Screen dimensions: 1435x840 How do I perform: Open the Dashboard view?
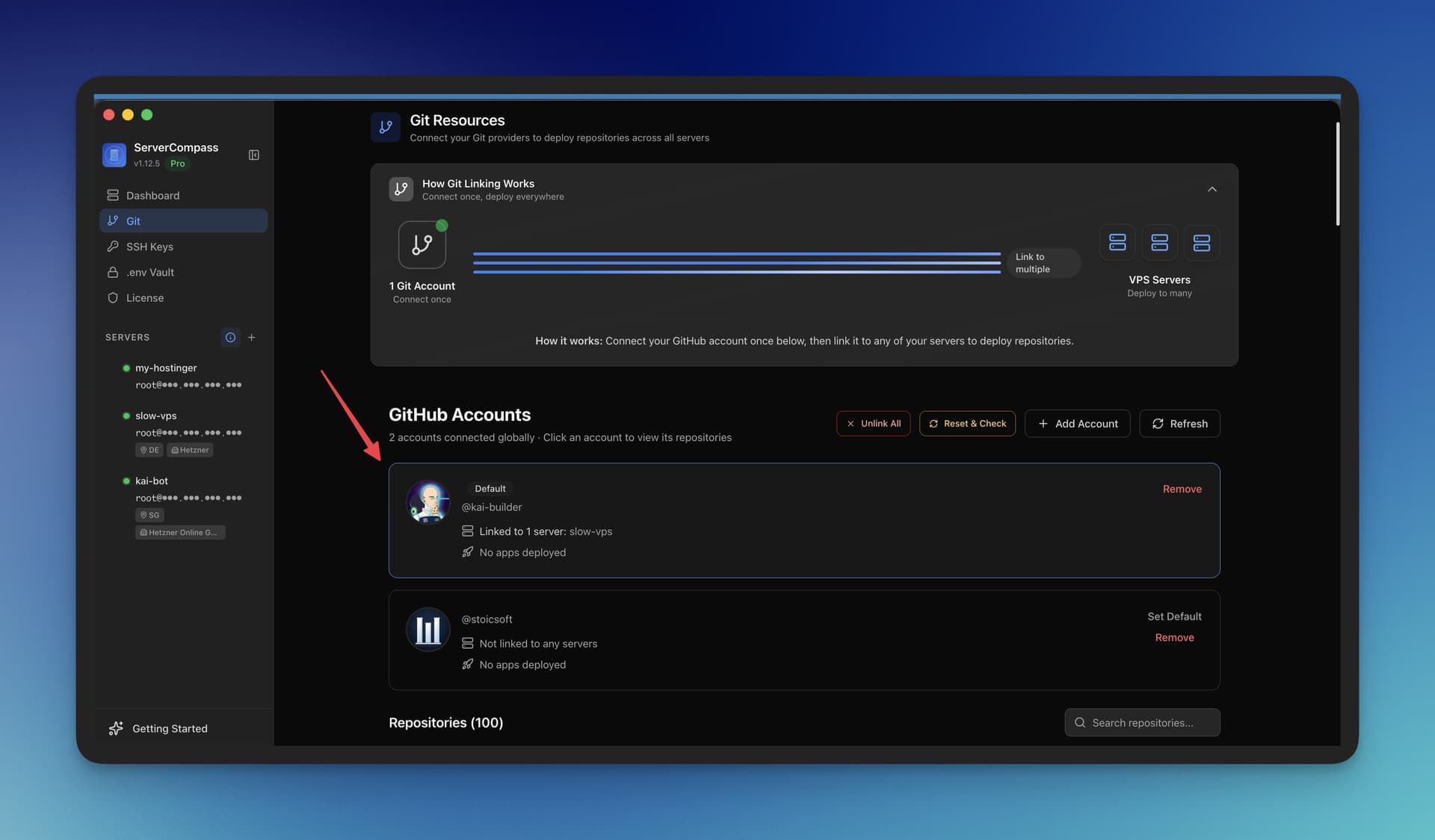pyautogui.click(x=152, y=195)
